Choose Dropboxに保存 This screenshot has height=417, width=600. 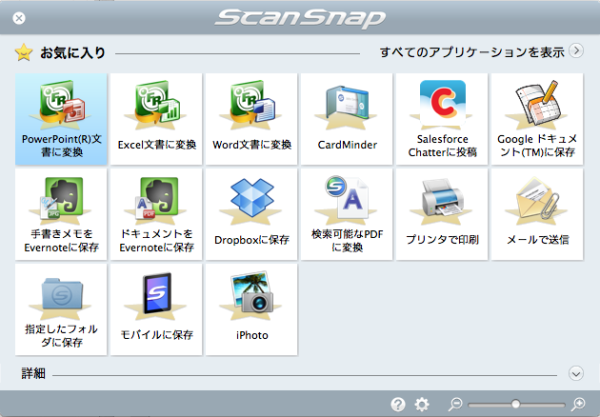point(251,214)
